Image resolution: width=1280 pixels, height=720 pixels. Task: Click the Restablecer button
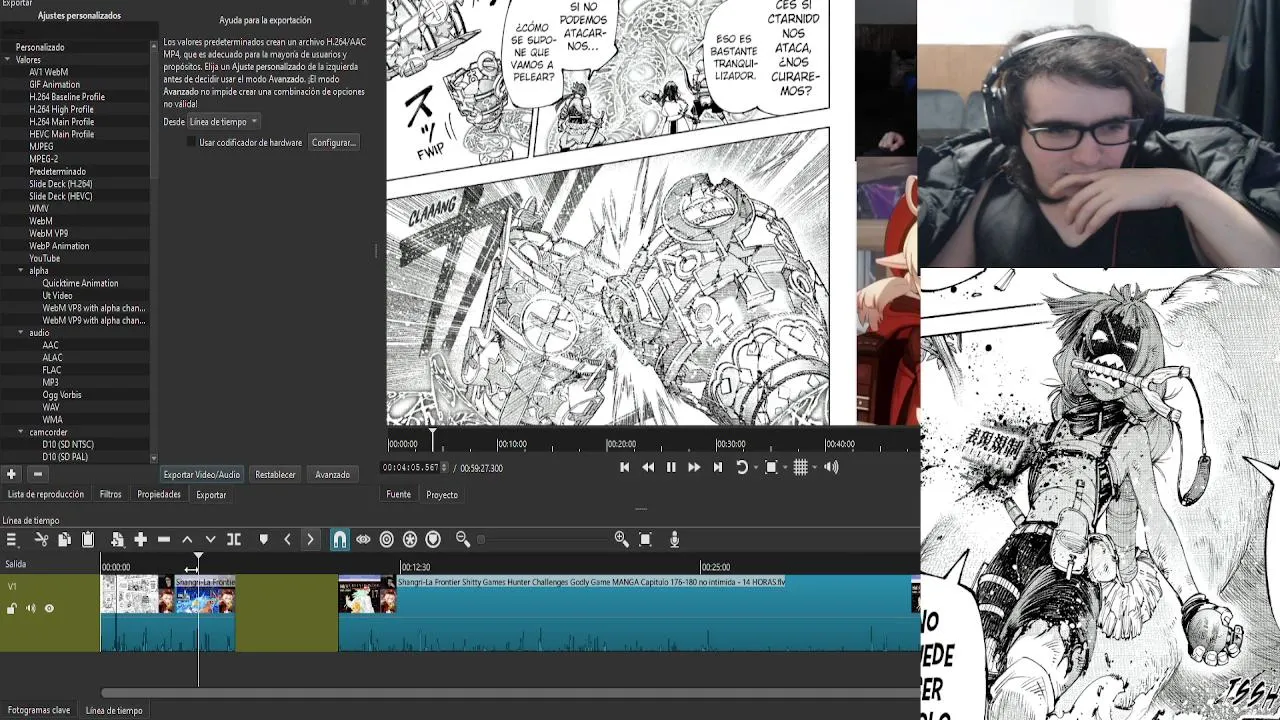pos(275,475)
